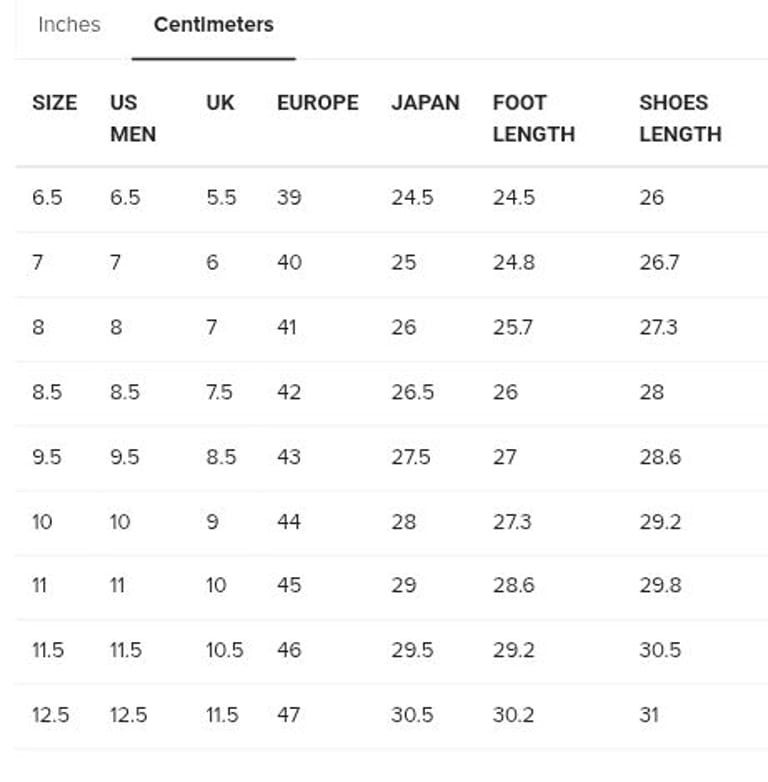Select the Centimeters tab

(213, 25)
